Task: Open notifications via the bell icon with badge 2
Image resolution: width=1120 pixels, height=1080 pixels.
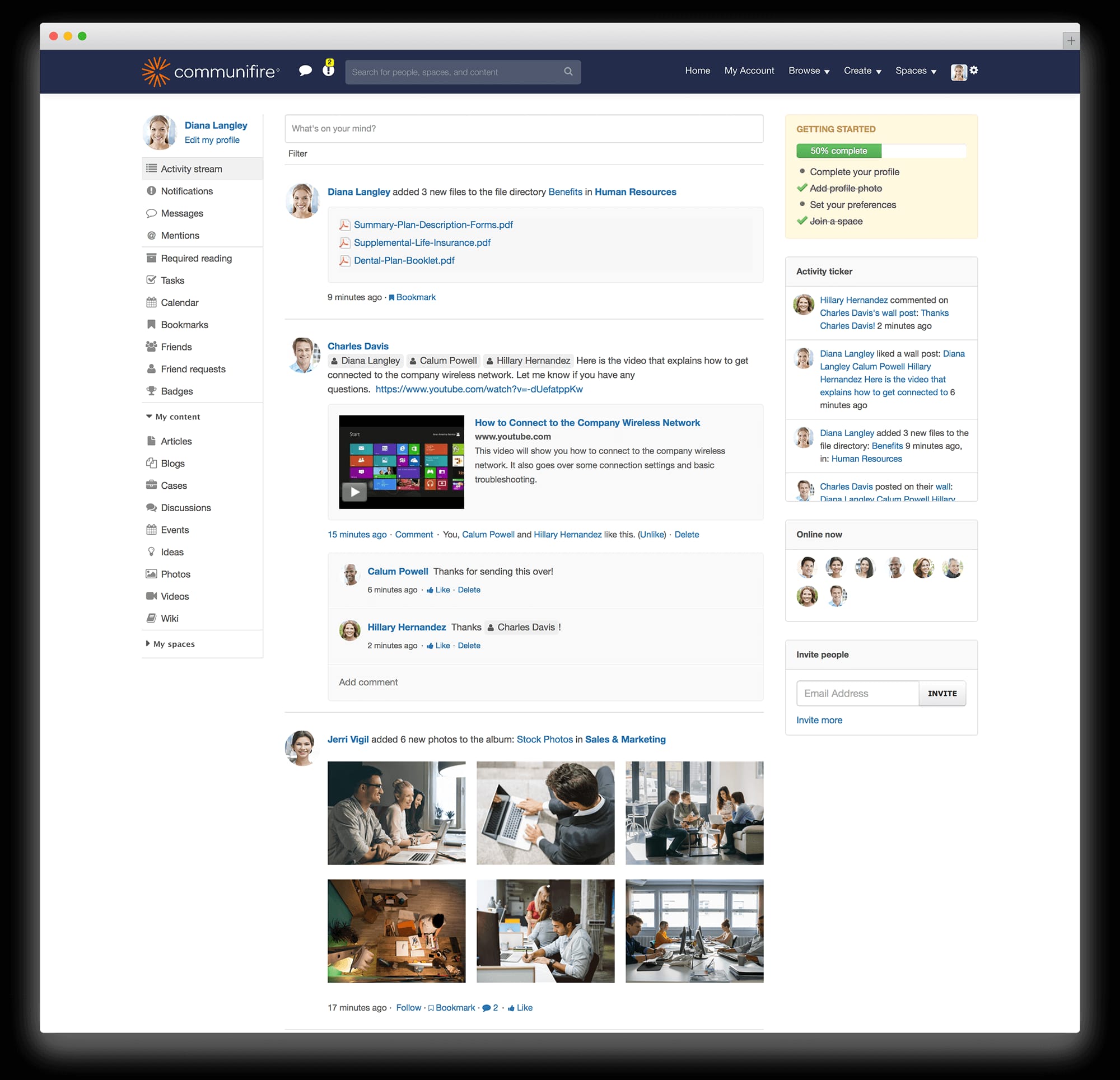Action: pos(328,72)
